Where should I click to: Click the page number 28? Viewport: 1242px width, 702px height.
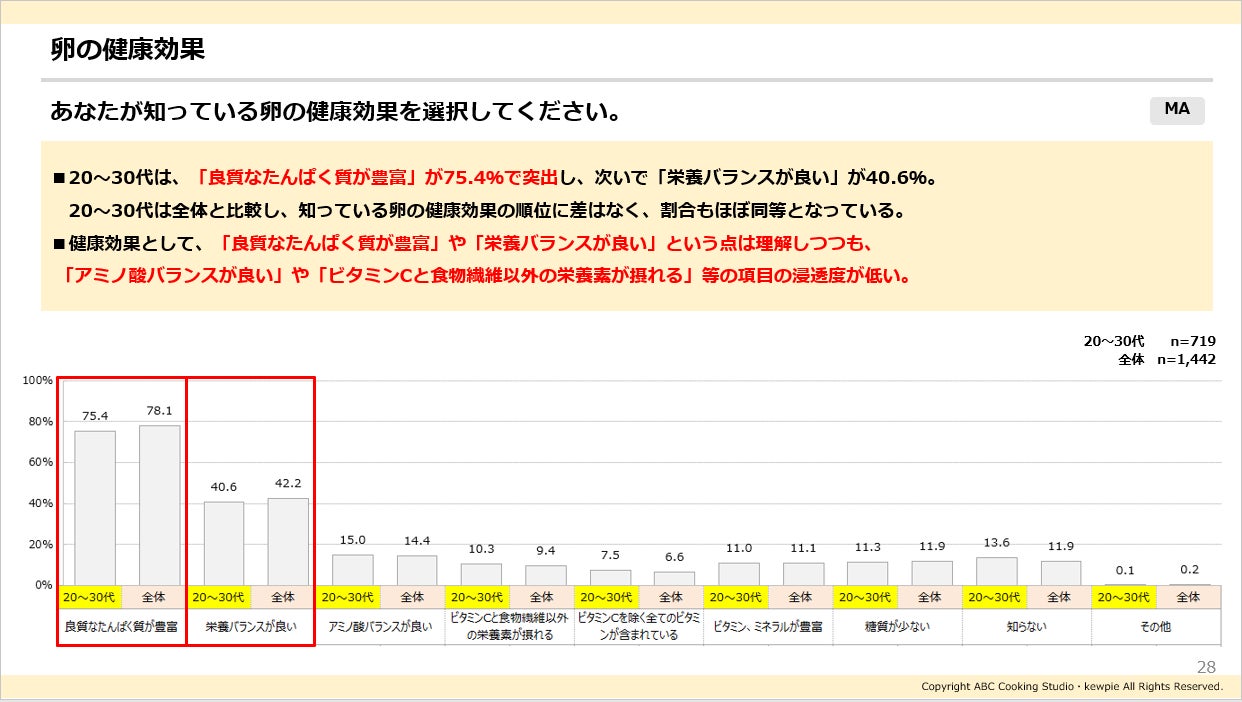[x=1206, y=667]
